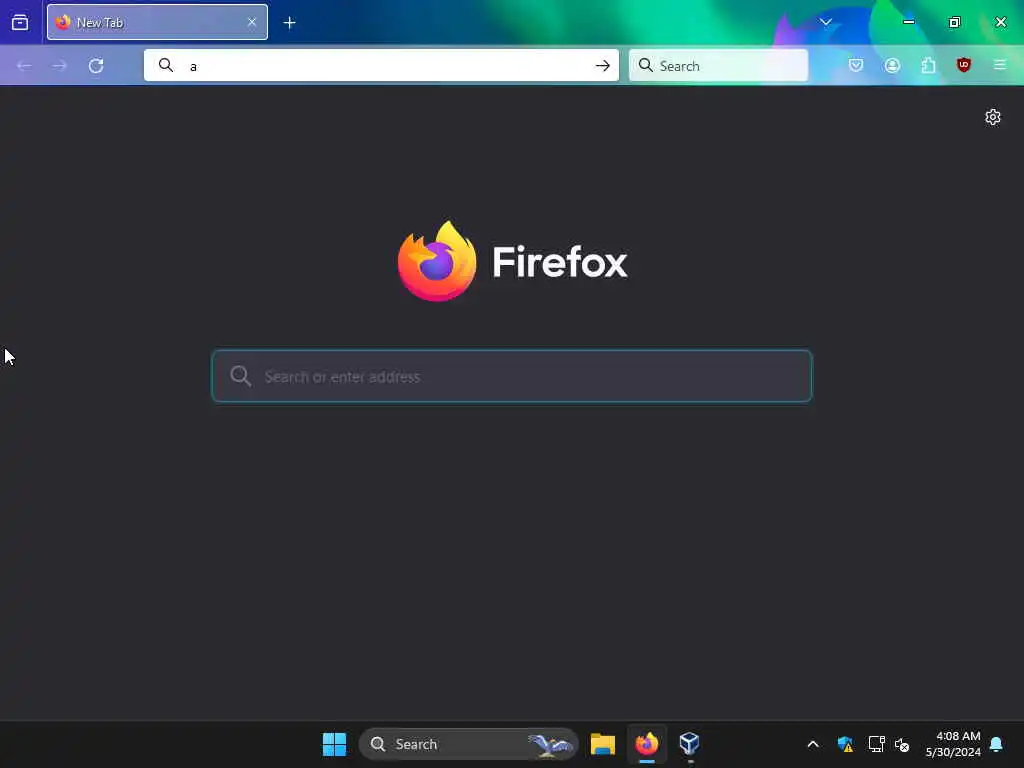Click the Firefox taskbar icon

coord(647,744)
